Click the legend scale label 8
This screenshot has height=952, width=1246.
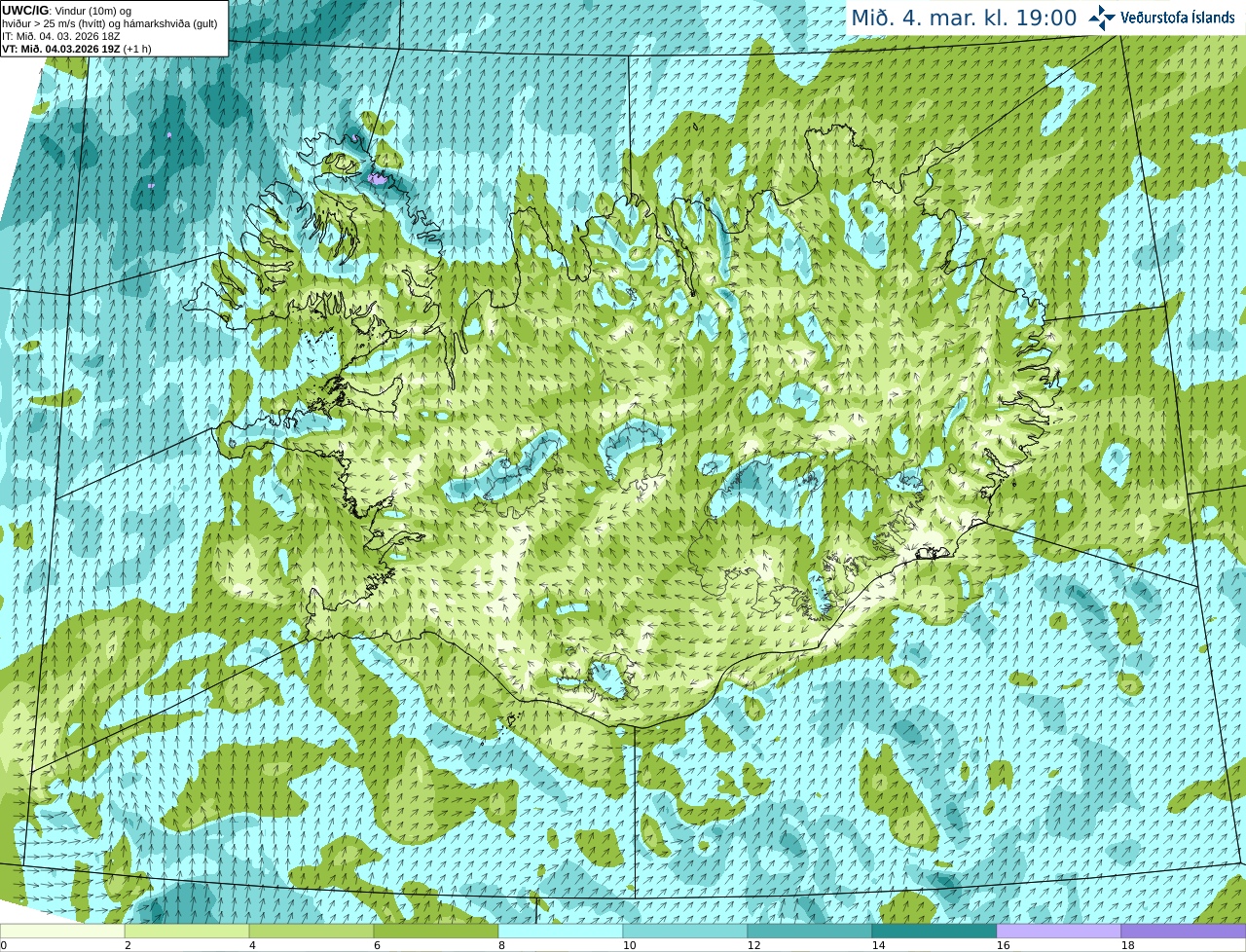click(x=501, y=945)
